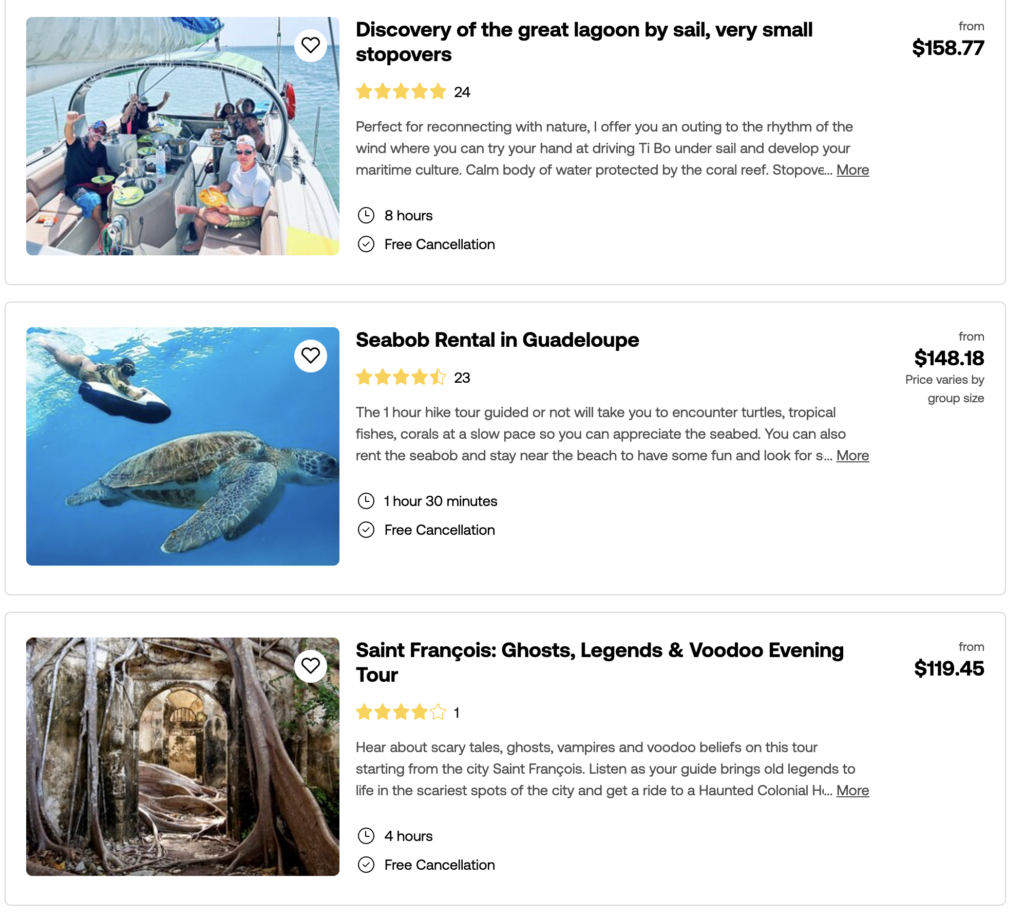The width and height of the screenshot is (1024, 916).
Task: Click the $148.18 price for Seabob Rental
Action: coord(948,358)
